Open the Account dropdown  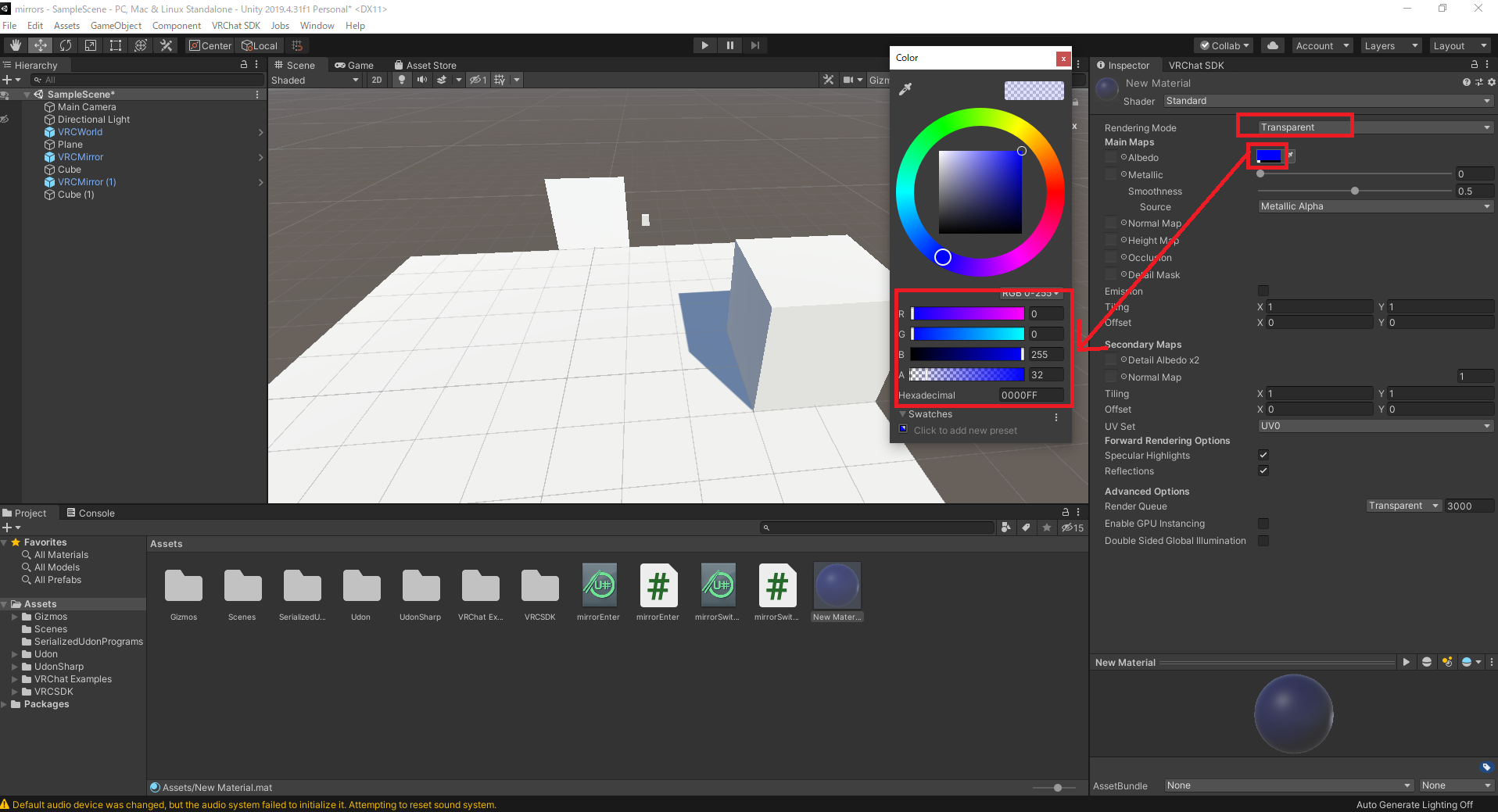tap(1322, 45)
